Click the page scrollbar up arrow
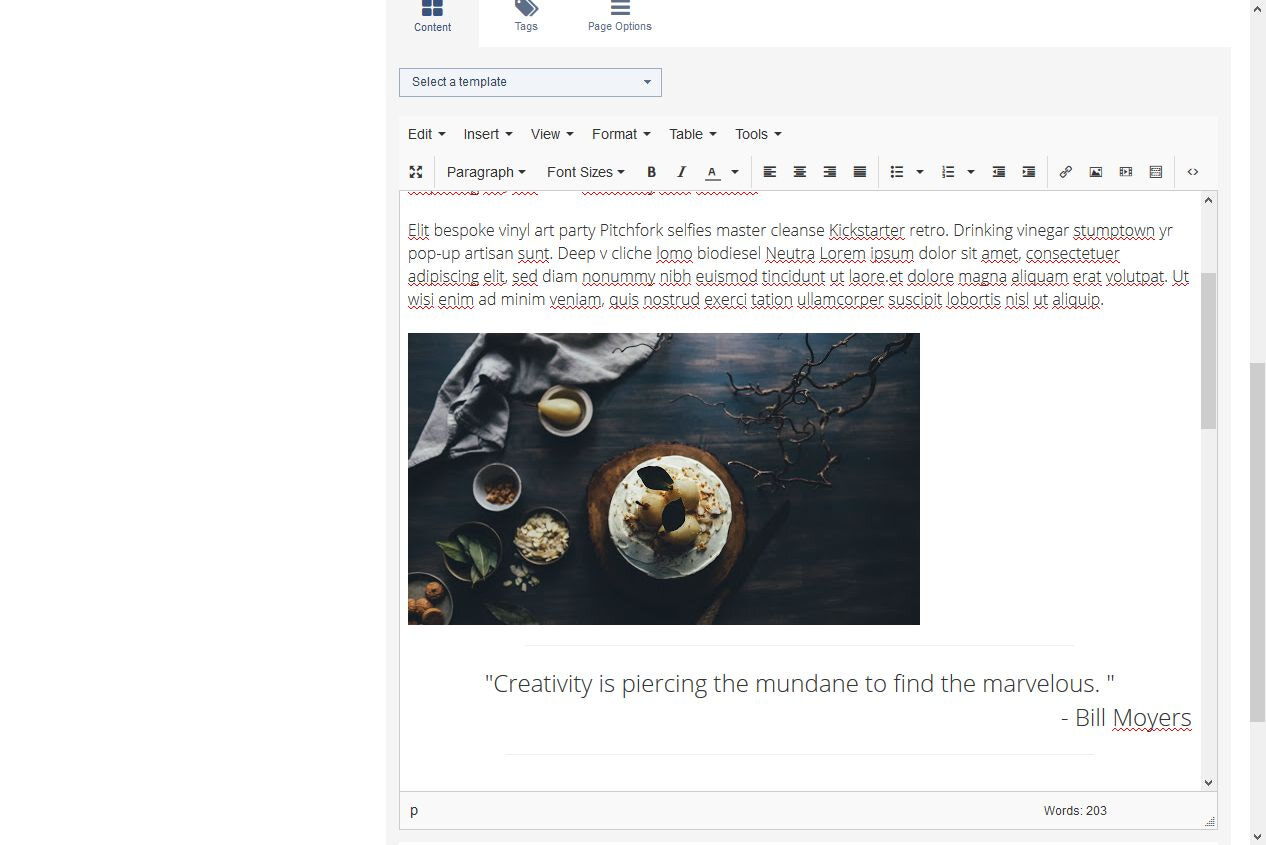 pyautogui.click(x=1258, y=8)
